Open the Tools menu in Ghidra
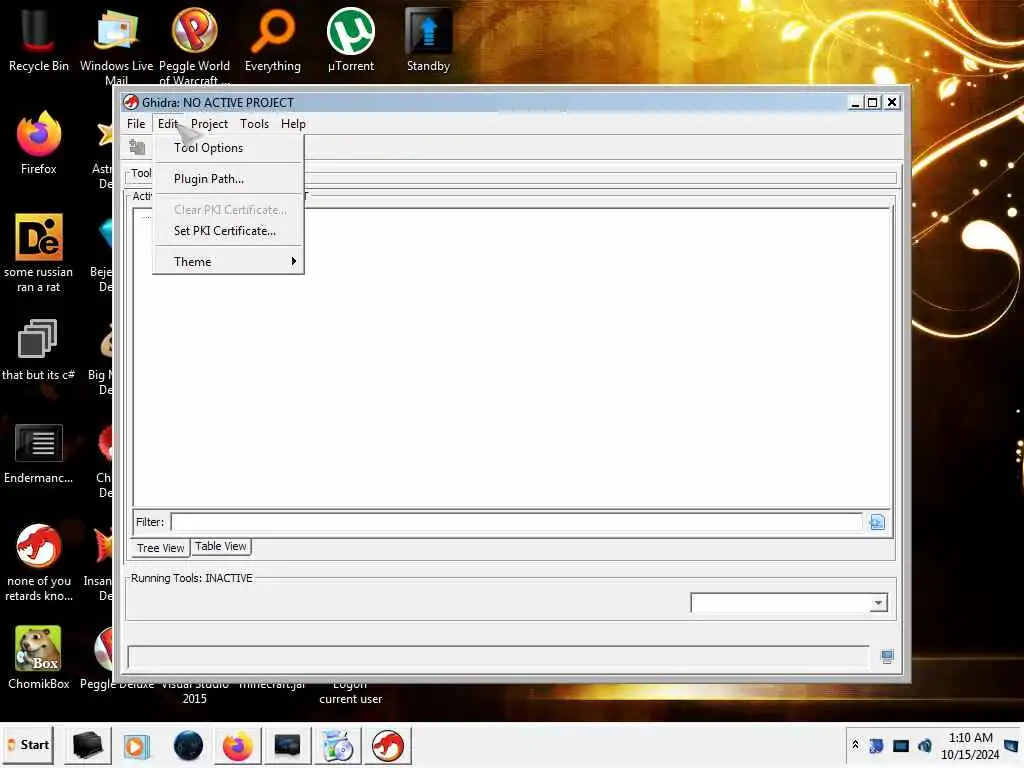 point(254,123)
